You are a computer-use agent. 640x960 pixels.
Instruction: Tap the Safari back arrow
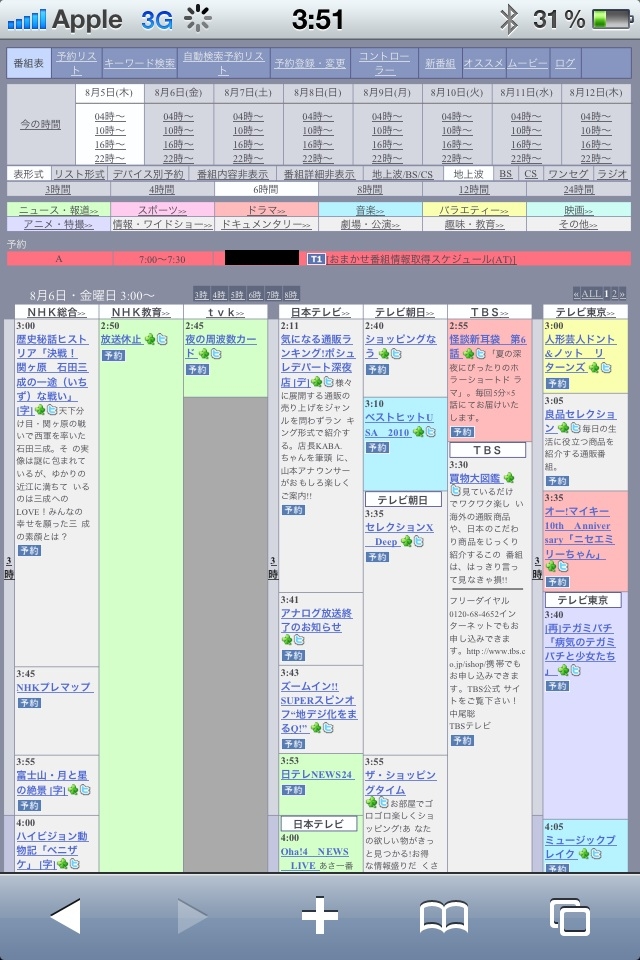(66, 915)
